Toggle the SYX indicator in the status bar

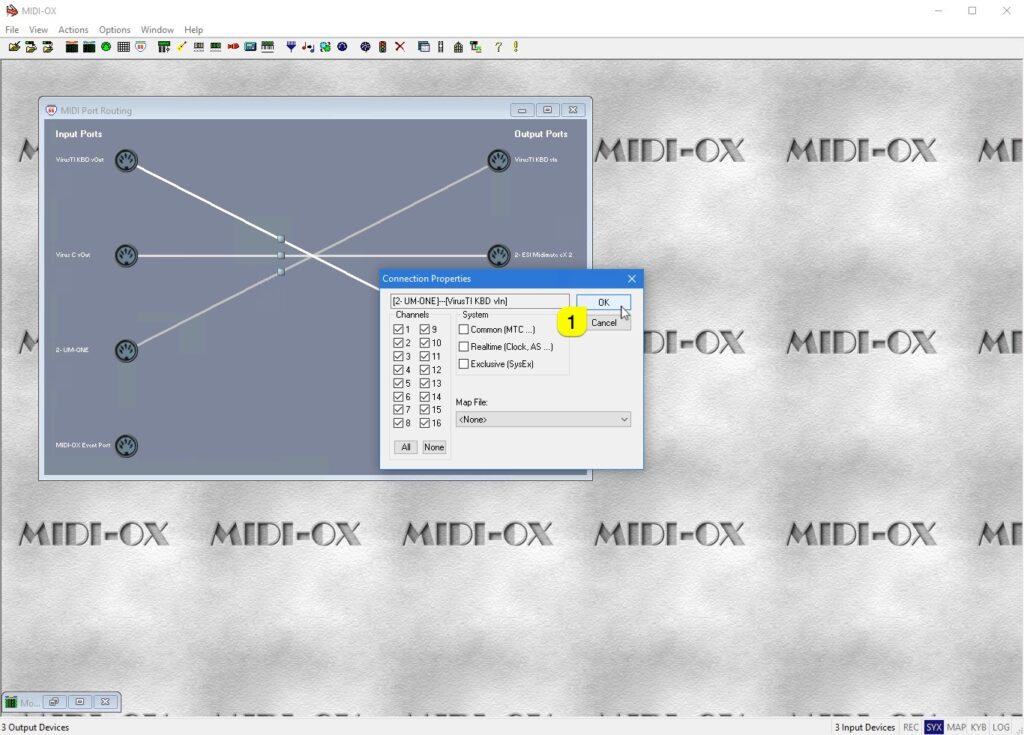[x=932, y=727]
